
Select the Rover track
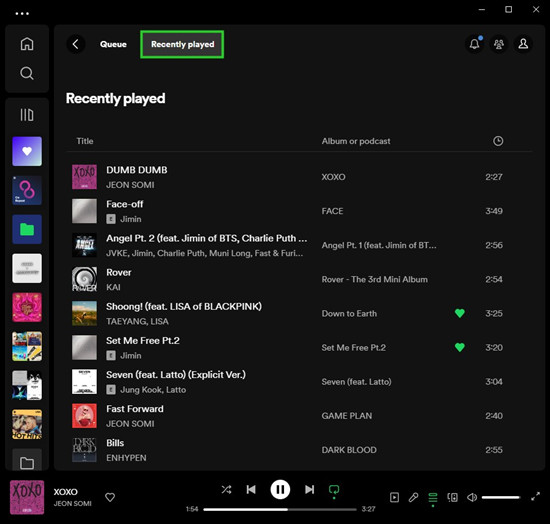click(x=119, y=272)
